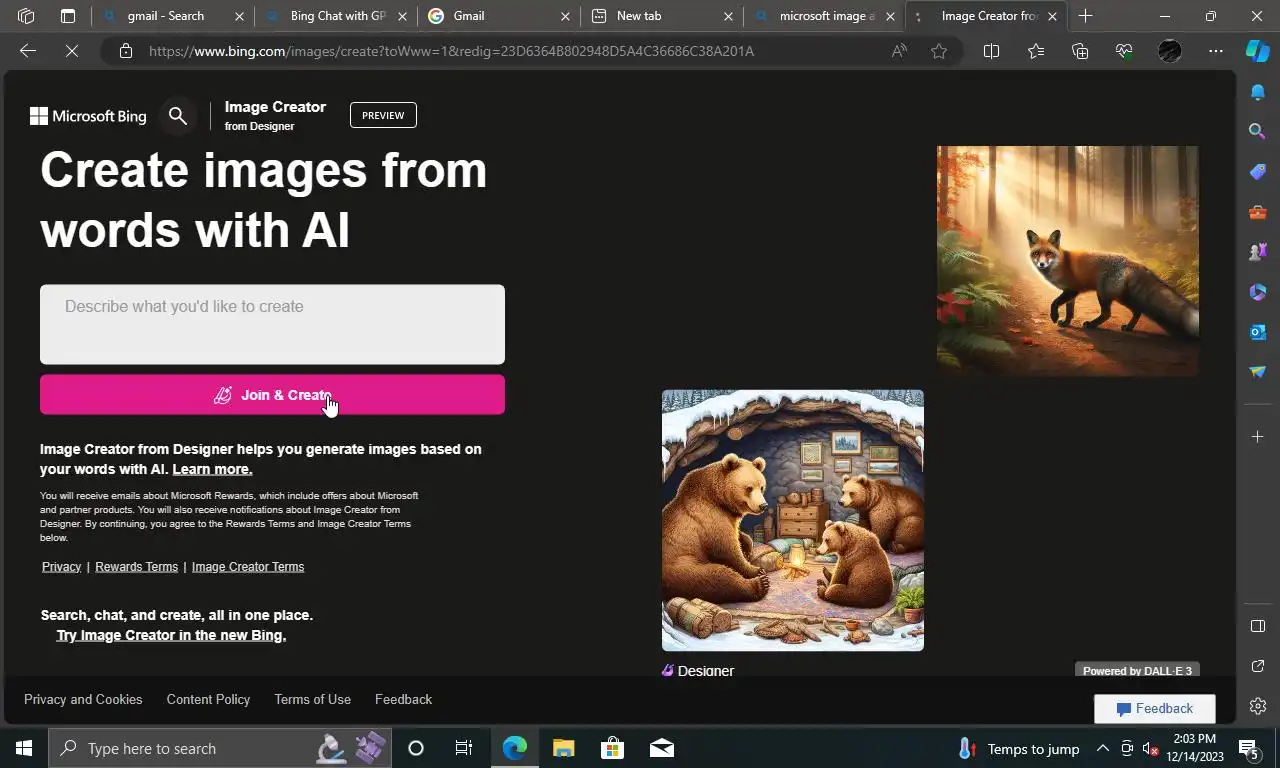Screen dimensions: 1280x768
Task: Open Read aloud icon in address bar
Action: pos(899,51)
